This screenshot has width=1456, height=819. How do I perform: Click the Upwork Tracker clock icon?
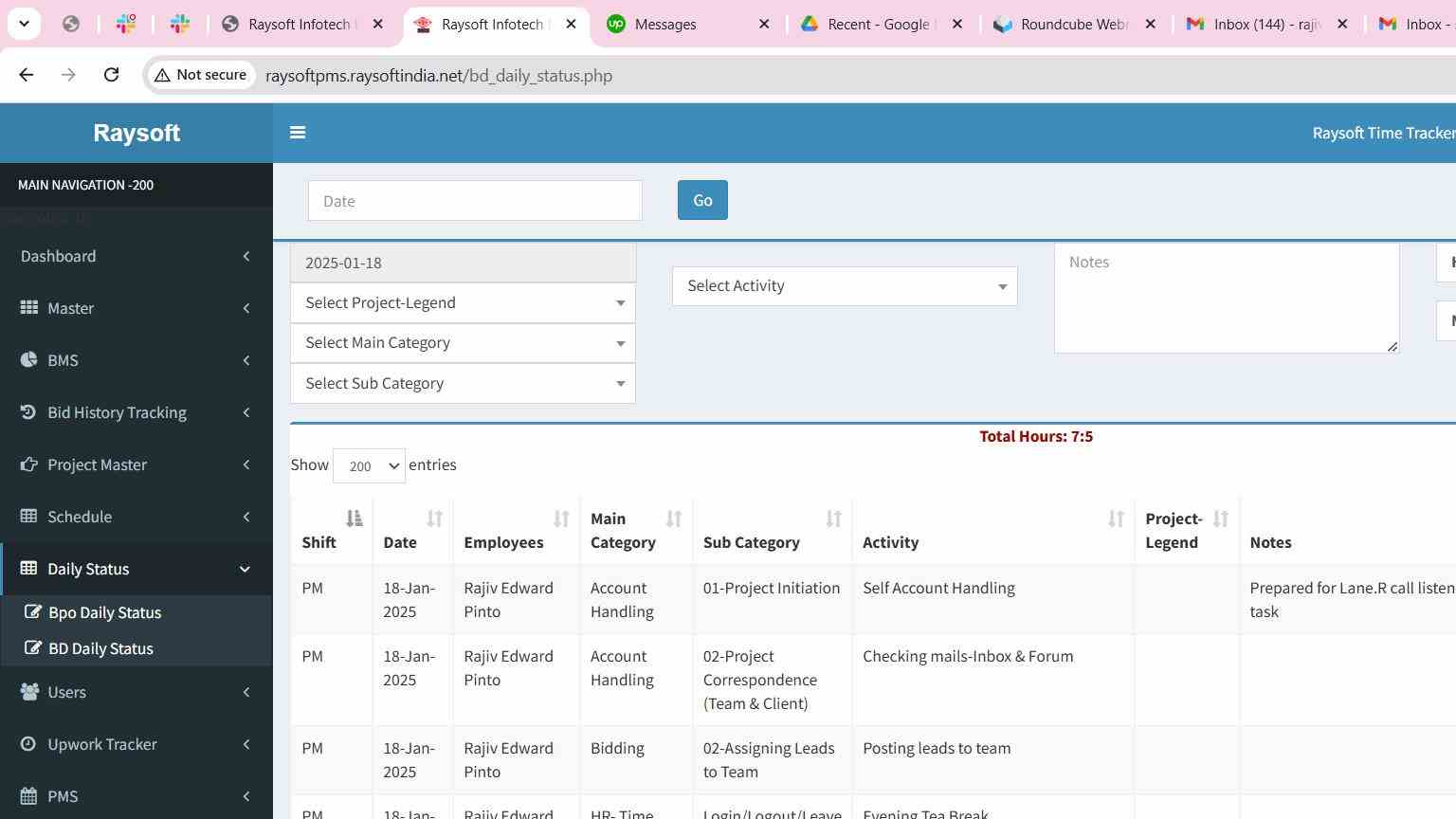coord(28,743)
